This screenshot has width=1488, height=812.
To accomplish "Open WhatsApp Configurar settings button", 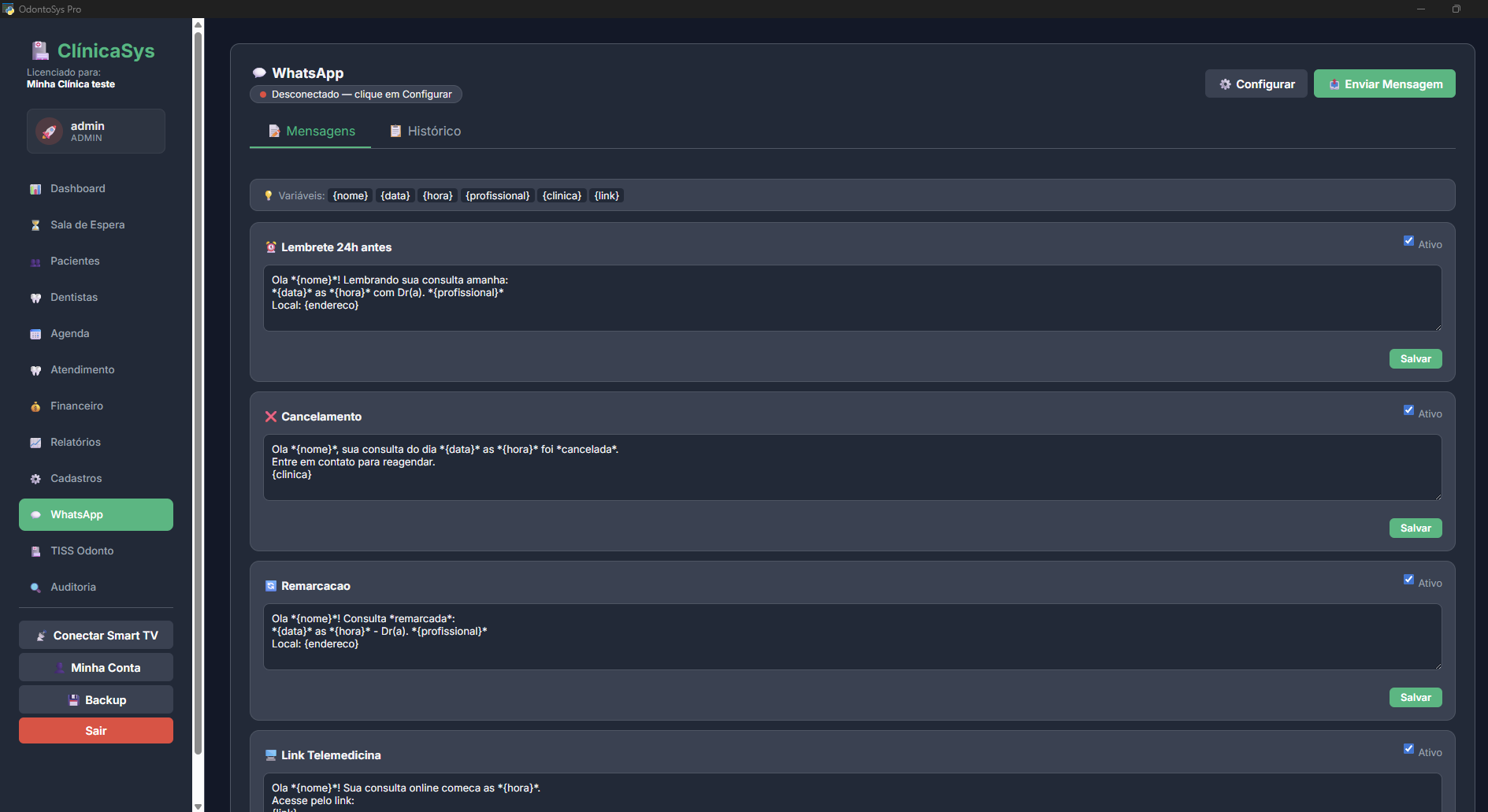I will [x=1256, y=84].
